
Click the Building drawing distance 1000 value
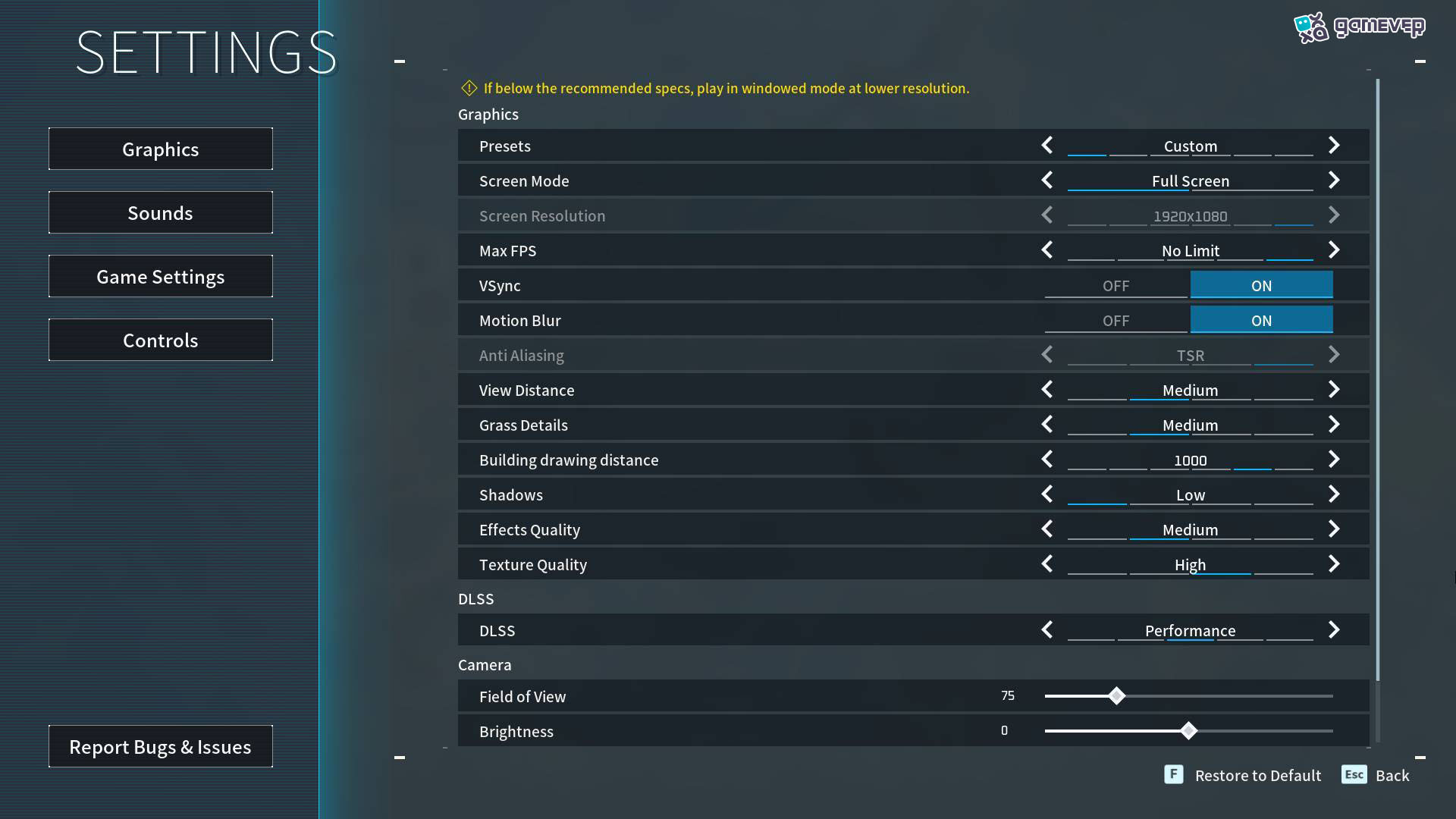click(x=1191, y=460)
